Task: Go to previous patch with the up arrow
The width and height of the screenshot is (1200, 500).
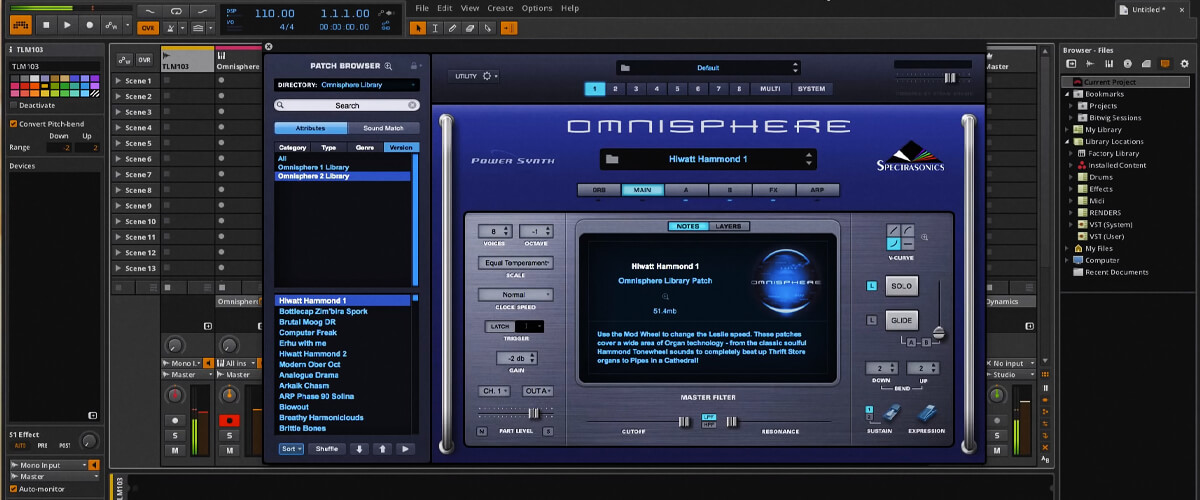Action: tap(382, 449)
